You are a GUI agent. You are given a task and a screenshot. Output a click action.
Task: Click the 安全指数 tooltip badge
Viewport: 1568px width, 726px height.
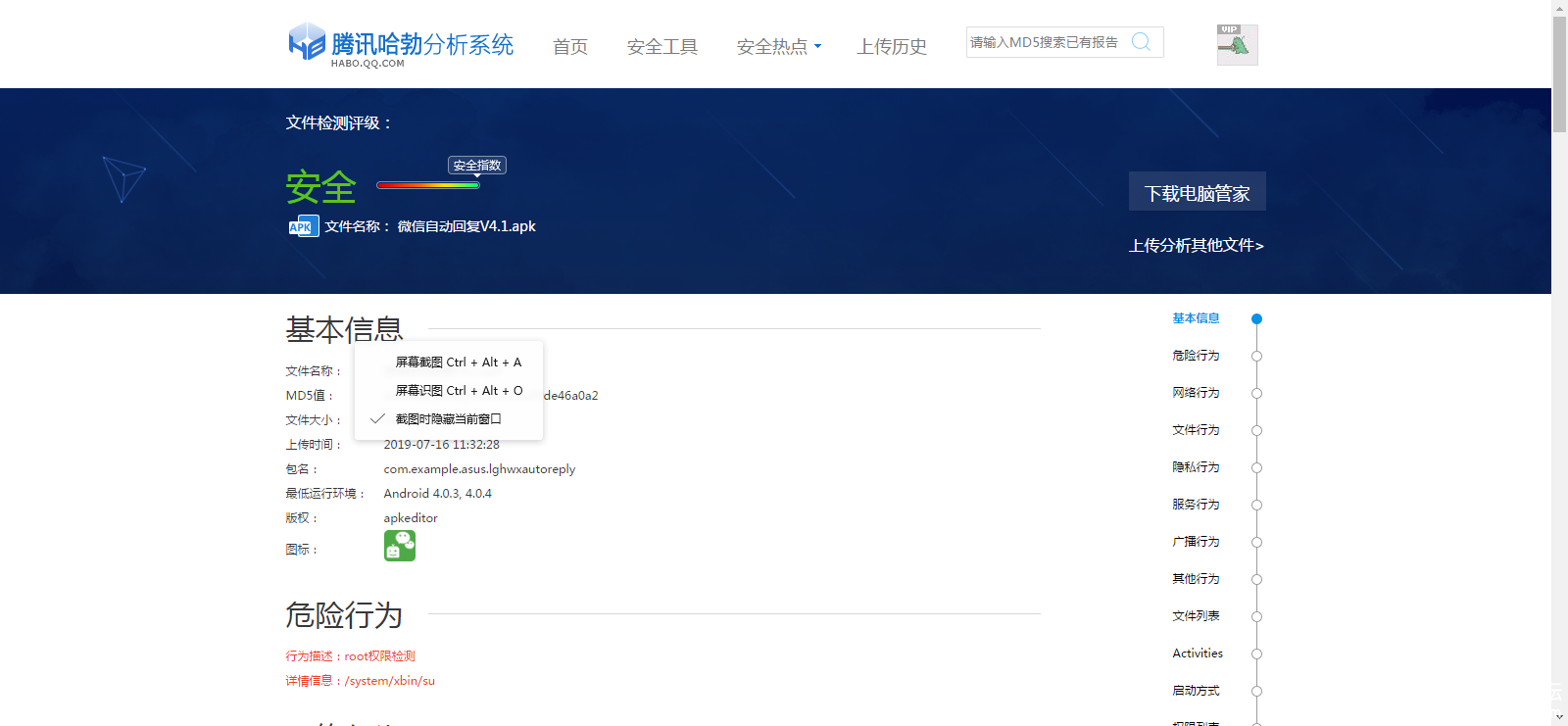(477, 166)
